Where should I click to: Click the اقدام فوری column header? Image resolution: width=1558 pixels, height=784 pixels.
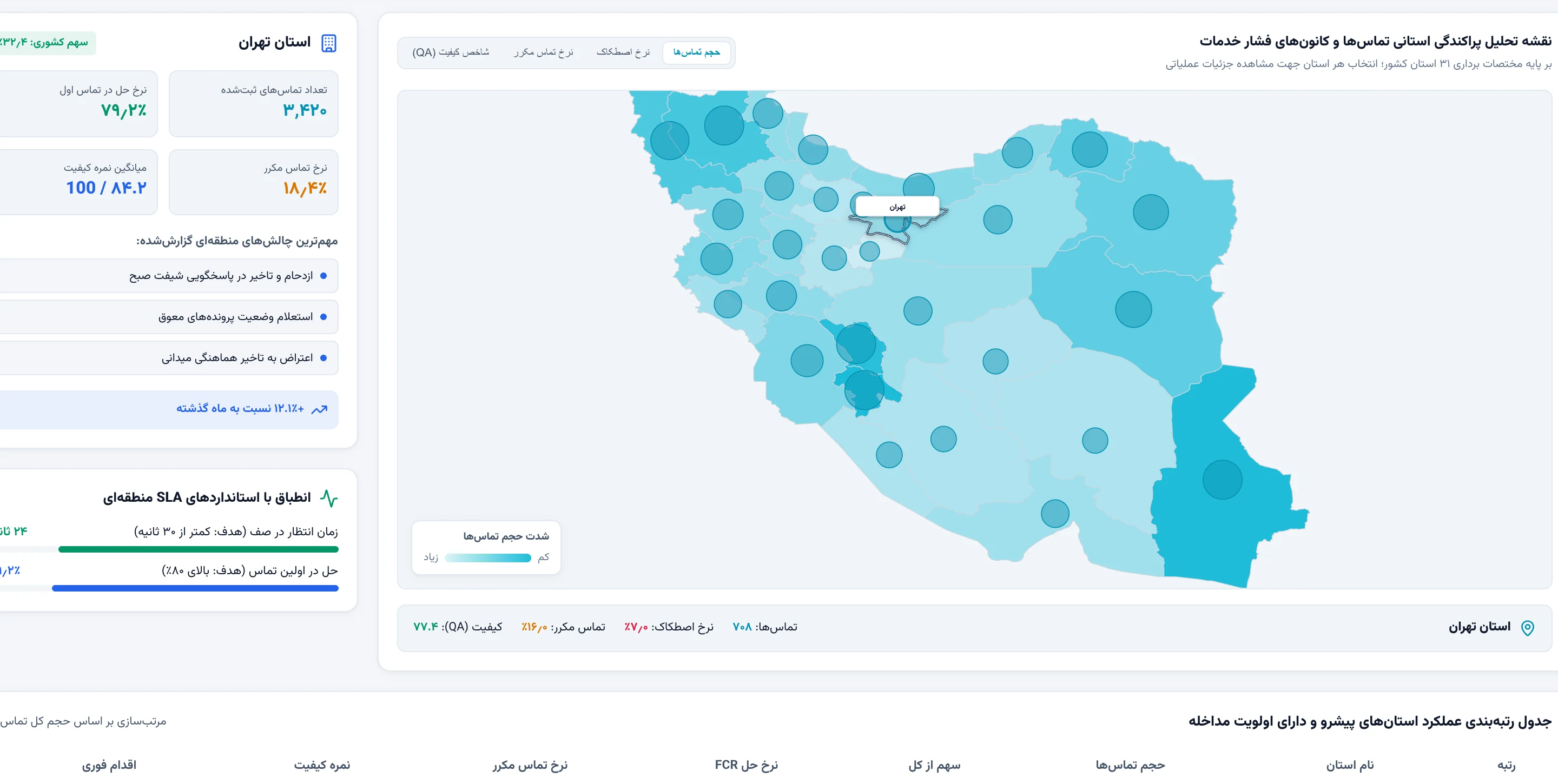click(109, 765)
